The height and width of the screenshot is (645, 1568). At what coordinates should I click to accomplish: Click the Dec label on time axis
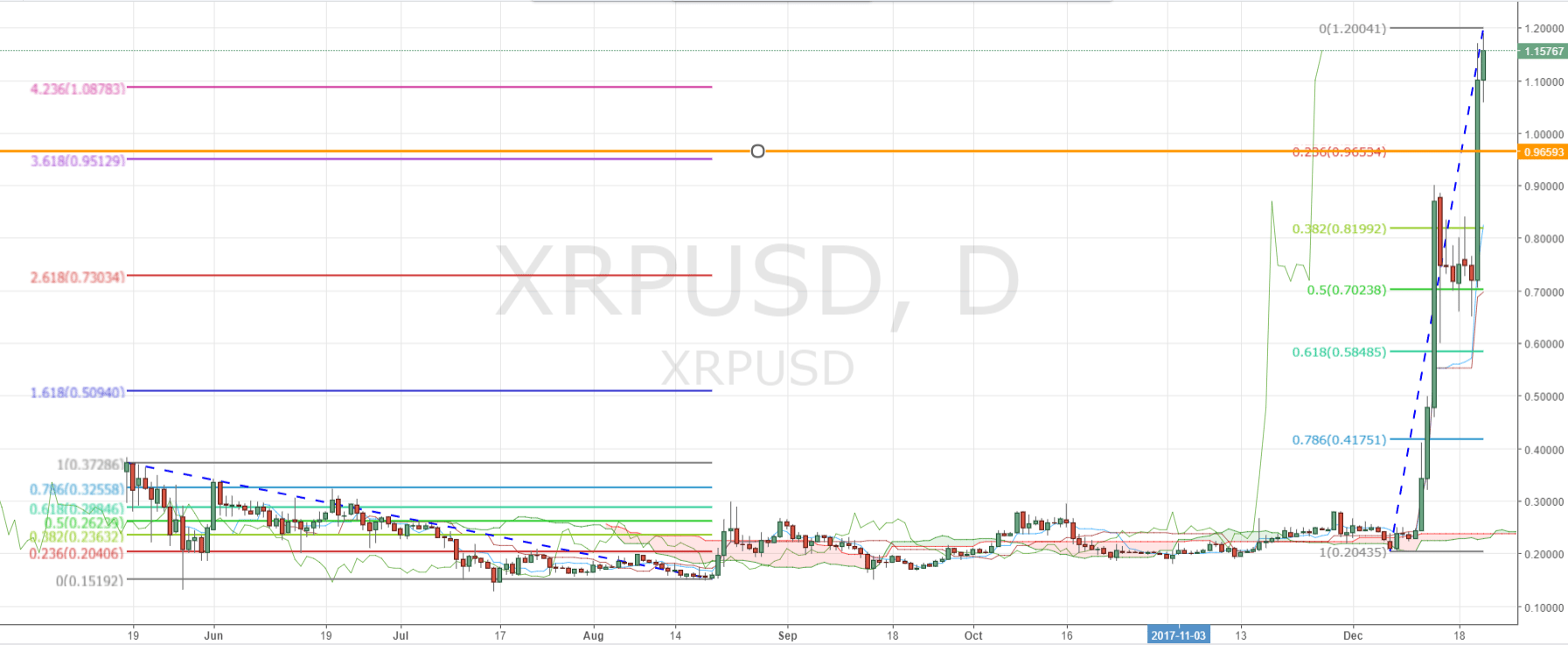[1353, 636]
